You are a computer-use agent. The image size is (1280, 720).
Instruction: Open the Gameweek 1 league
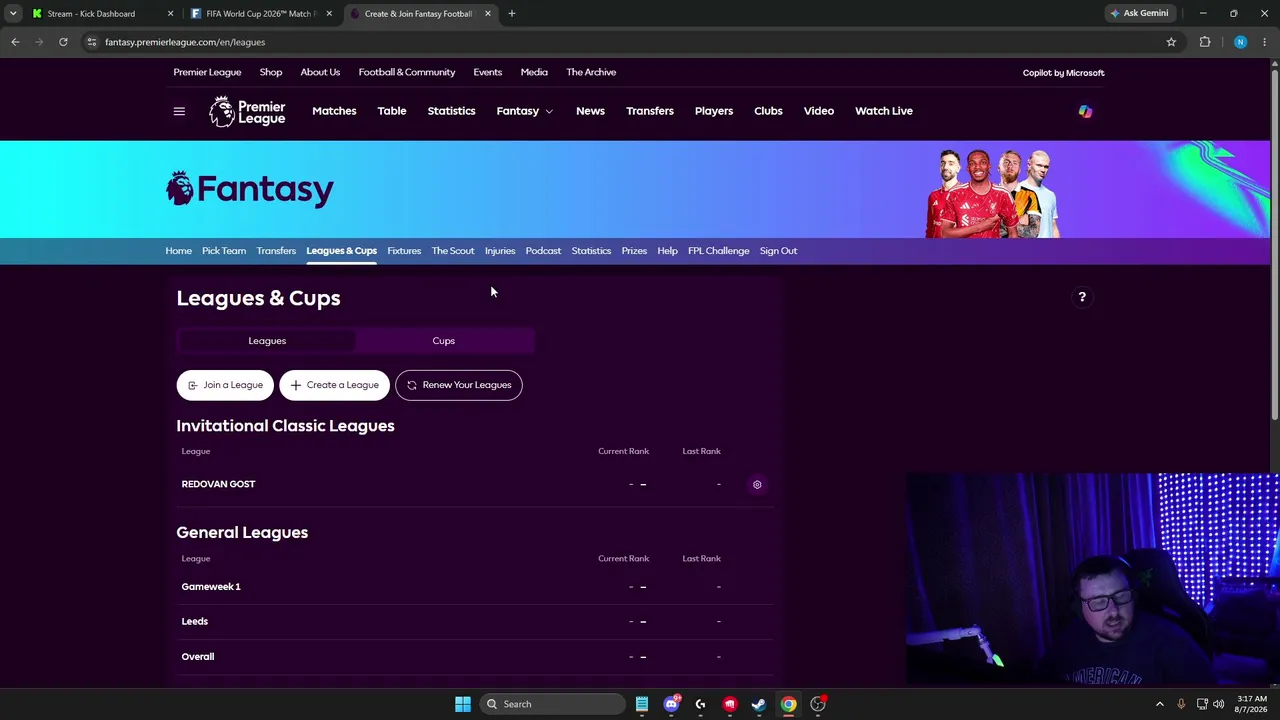pos(211,587)
